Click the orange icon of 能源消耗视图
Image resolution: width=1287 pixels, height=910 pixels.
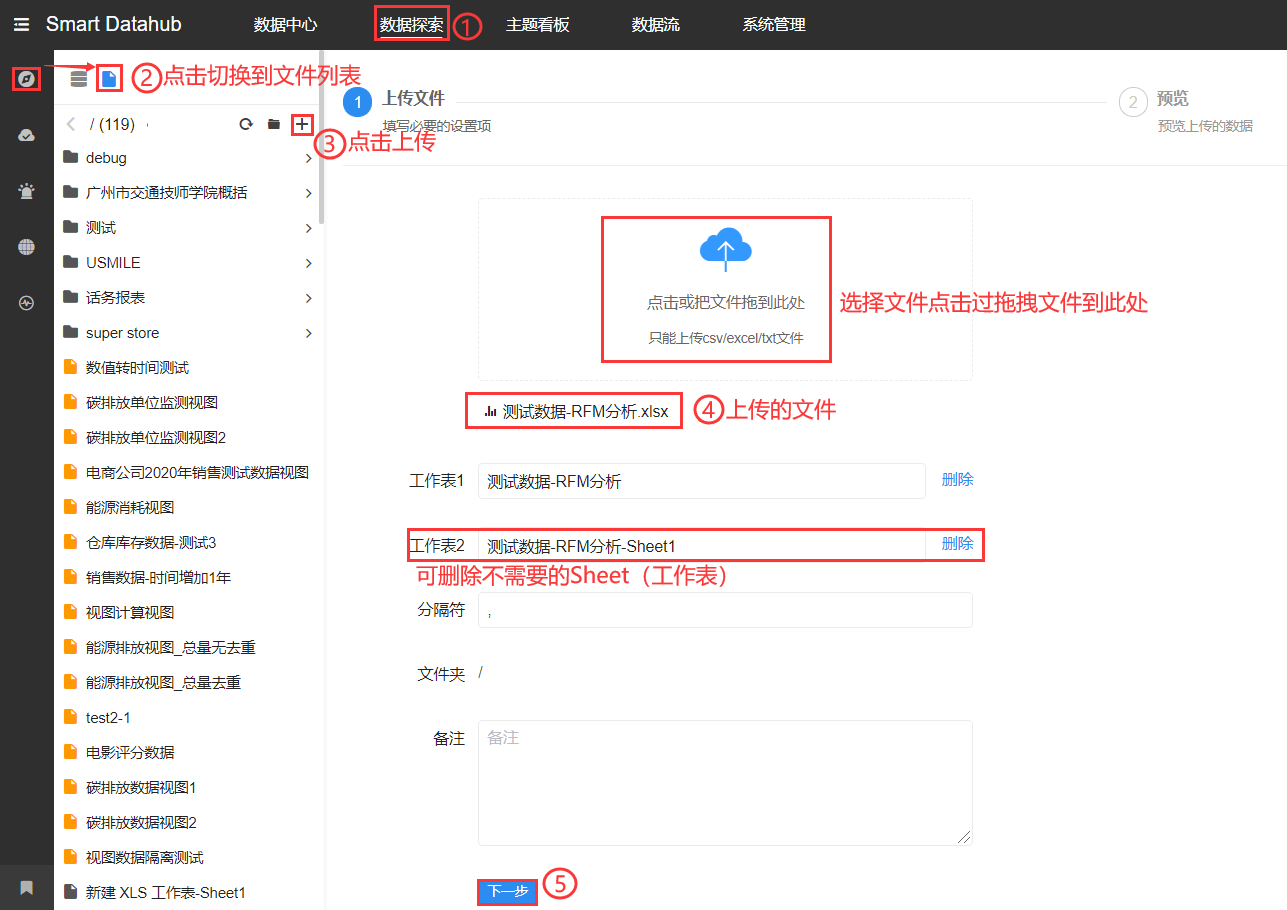(x=70, y=507)
